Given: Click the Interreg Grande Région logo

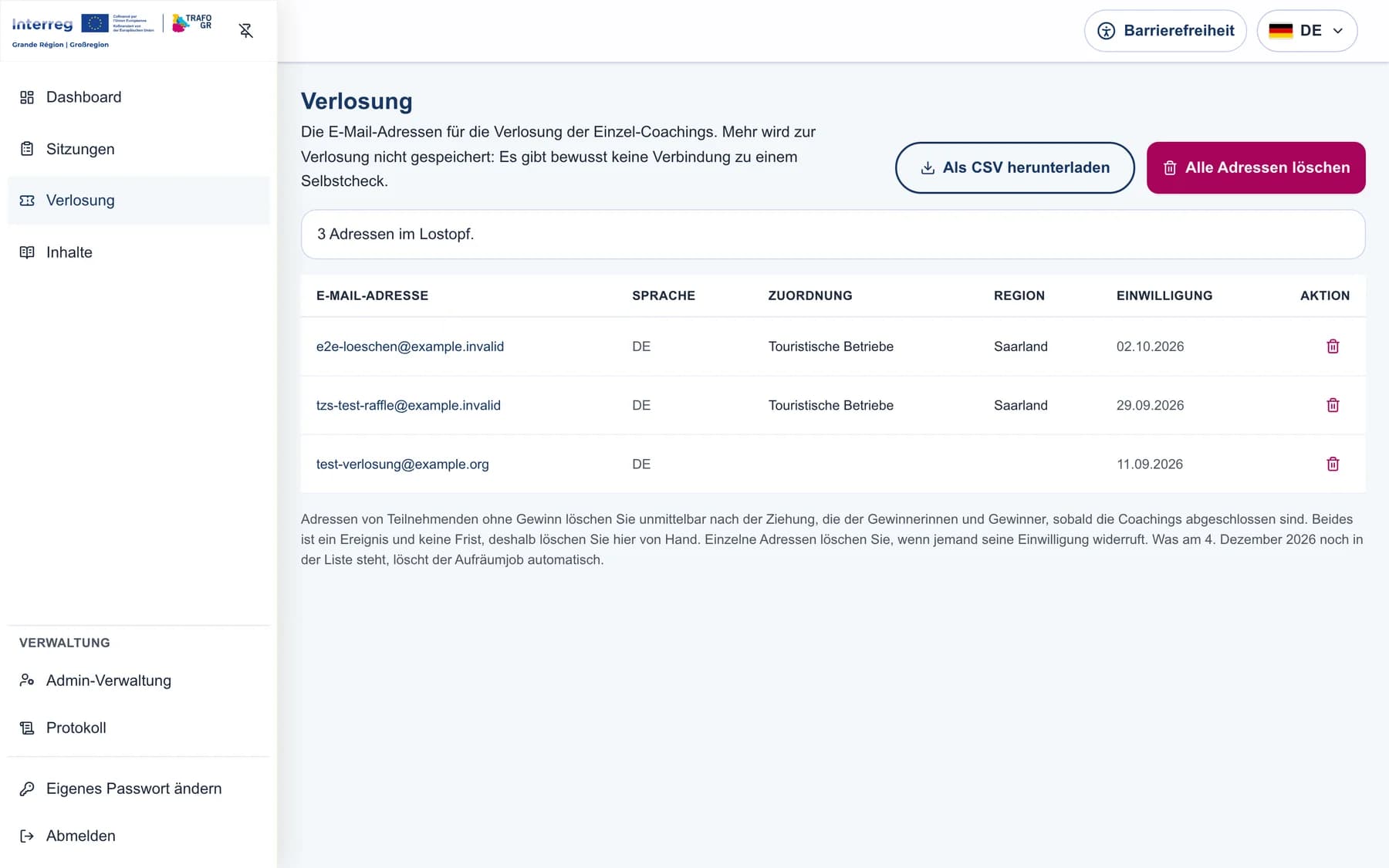Looking at the screenshot, I should tap(83, 30).
